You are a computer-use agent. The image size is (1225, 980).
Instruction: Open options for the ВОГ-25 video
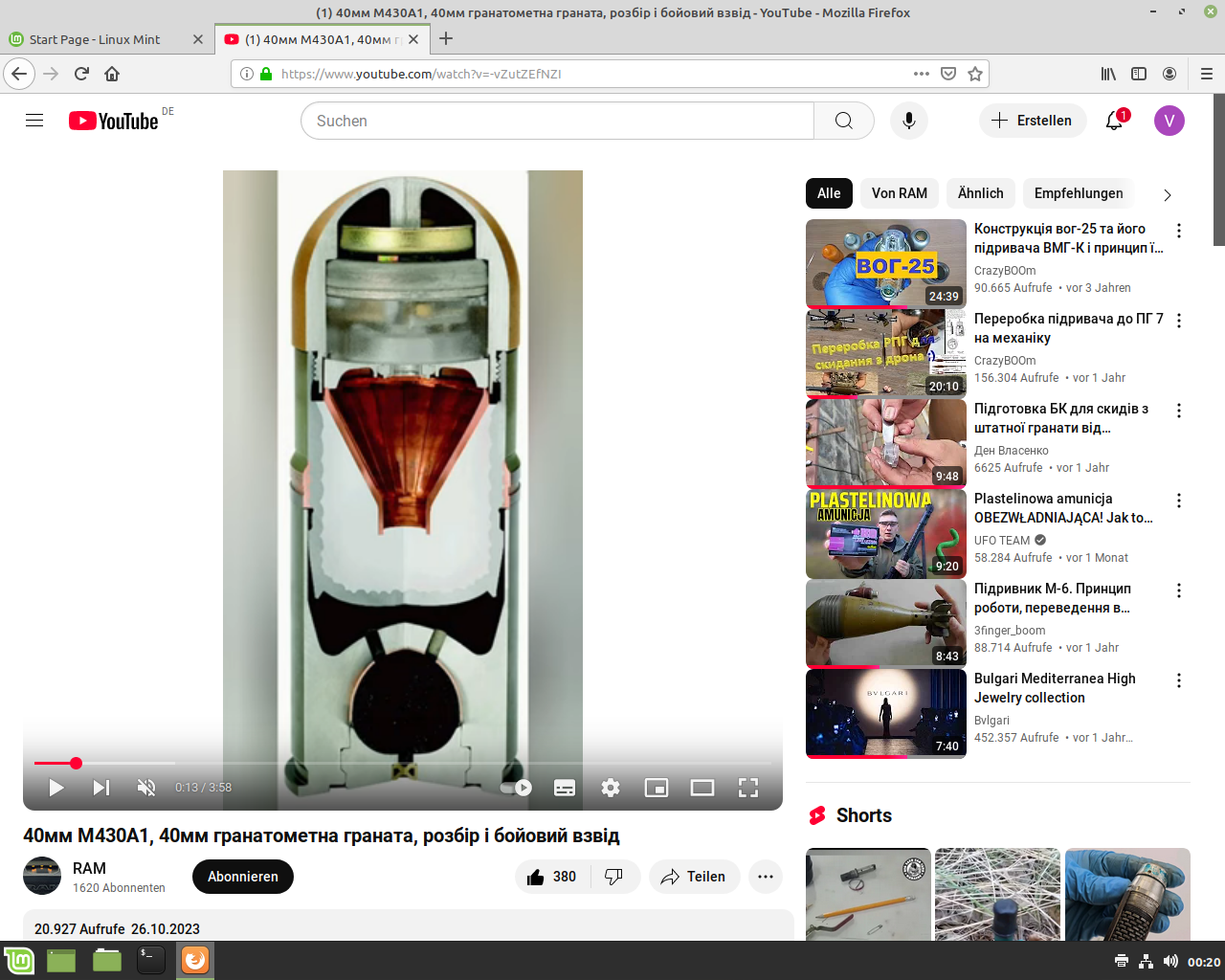[1179, 231]
